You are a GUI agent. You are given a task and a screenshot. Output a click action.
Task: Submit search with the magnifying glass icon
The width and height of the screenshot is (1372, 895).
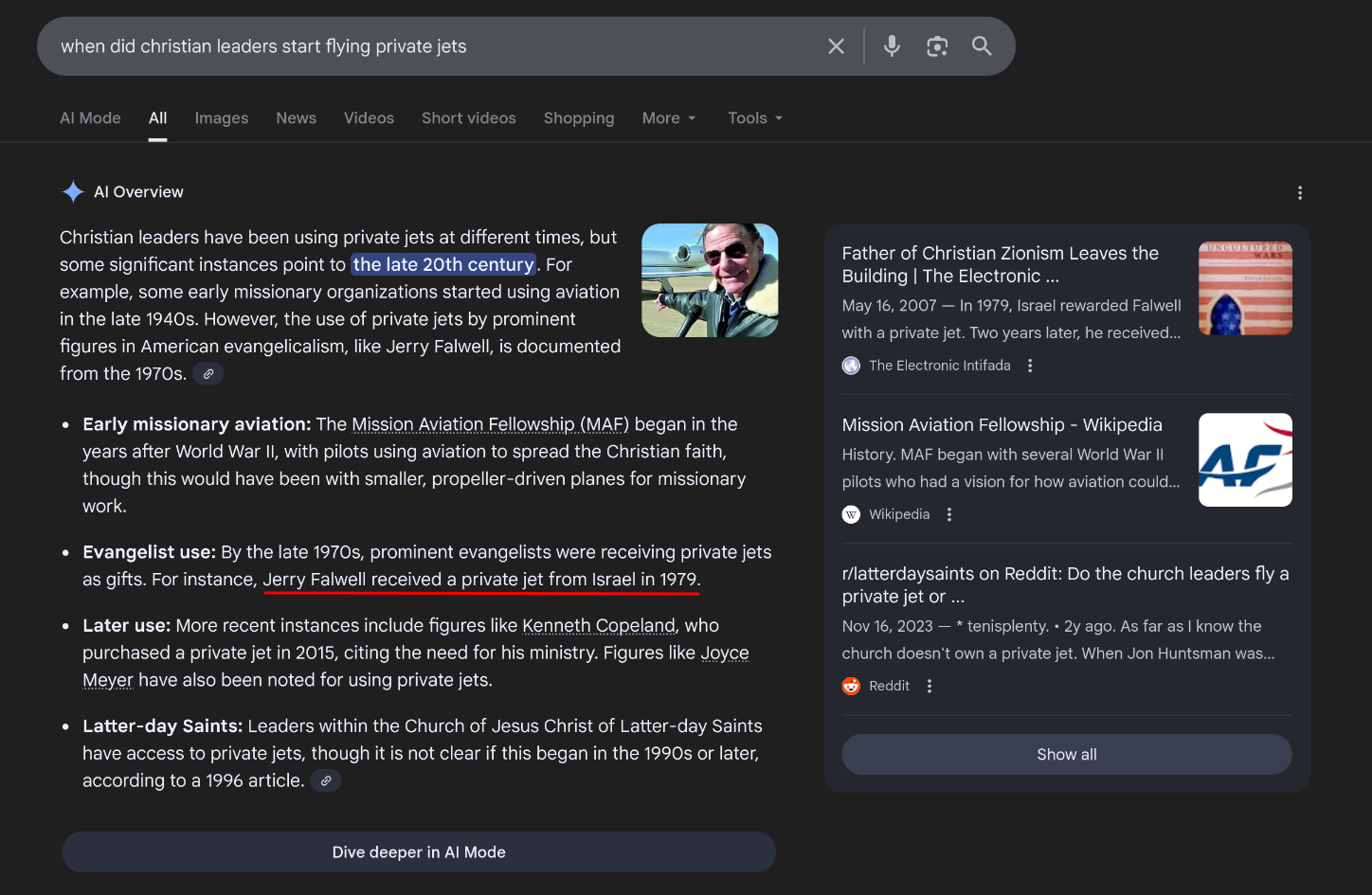coord(982,46)
